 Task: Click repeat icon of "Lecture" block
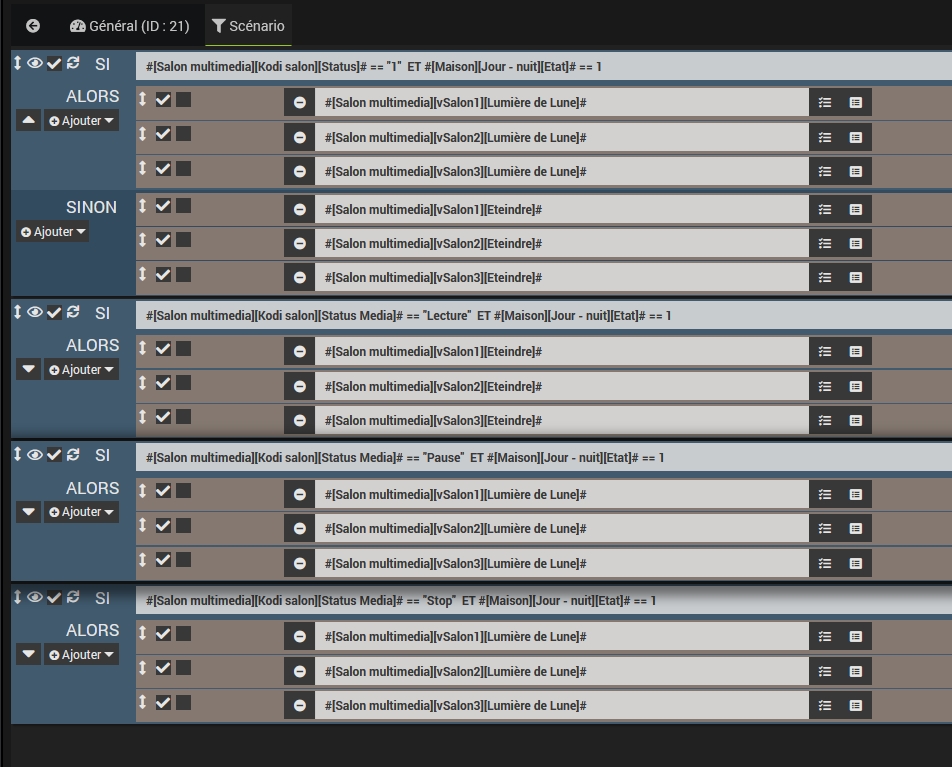[x=73, y=312]
